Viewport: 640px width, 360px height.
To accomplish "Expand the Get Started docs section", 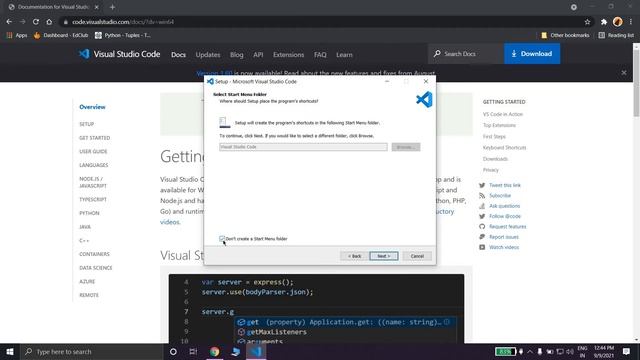I will pos(95,138).
